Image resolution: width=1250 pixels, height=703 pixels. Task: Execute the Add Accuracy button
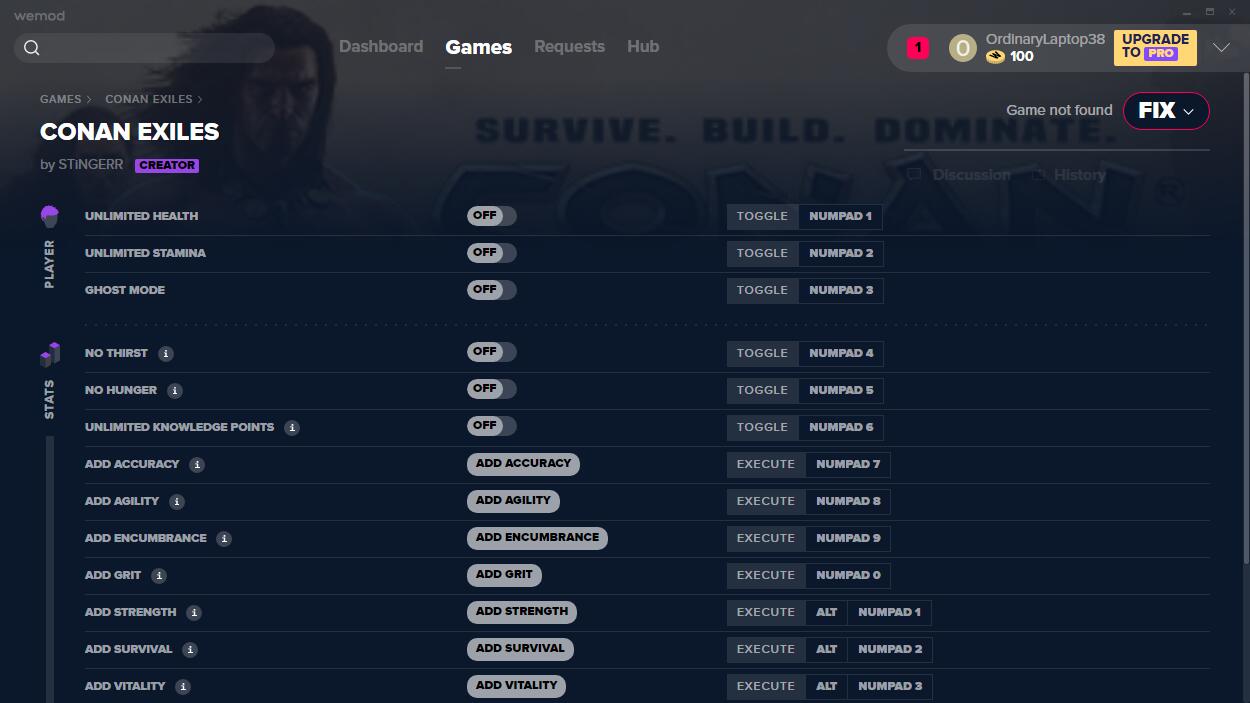click(x=523, y=464)
